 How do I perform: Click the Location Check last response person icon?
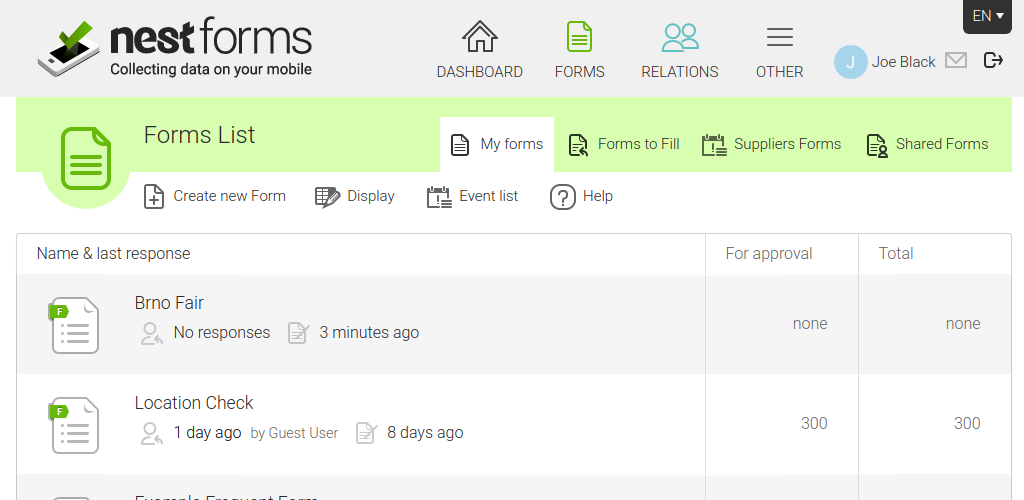coord(152,433)
